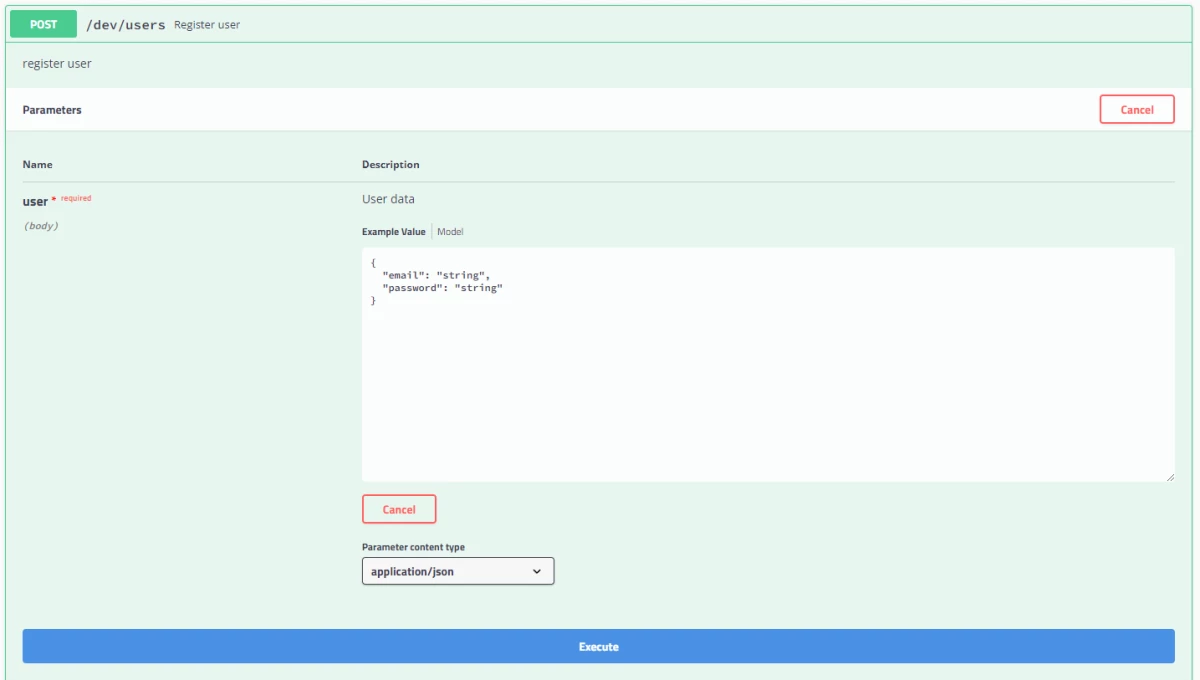Viewport: 1200px width, 680px height.
Task: Click the "email" line in JSON body
Action: pyautogui.click(x=436, y=275)
